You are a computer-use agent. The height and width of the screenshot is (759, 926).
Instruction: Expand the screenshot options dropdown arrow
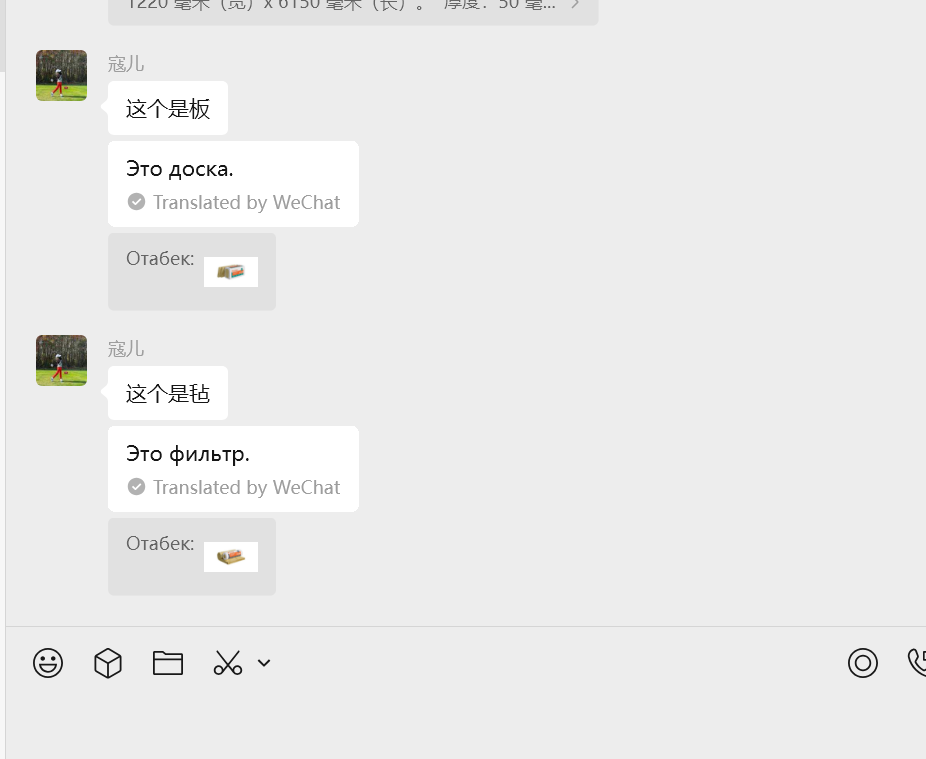[264, 663]
